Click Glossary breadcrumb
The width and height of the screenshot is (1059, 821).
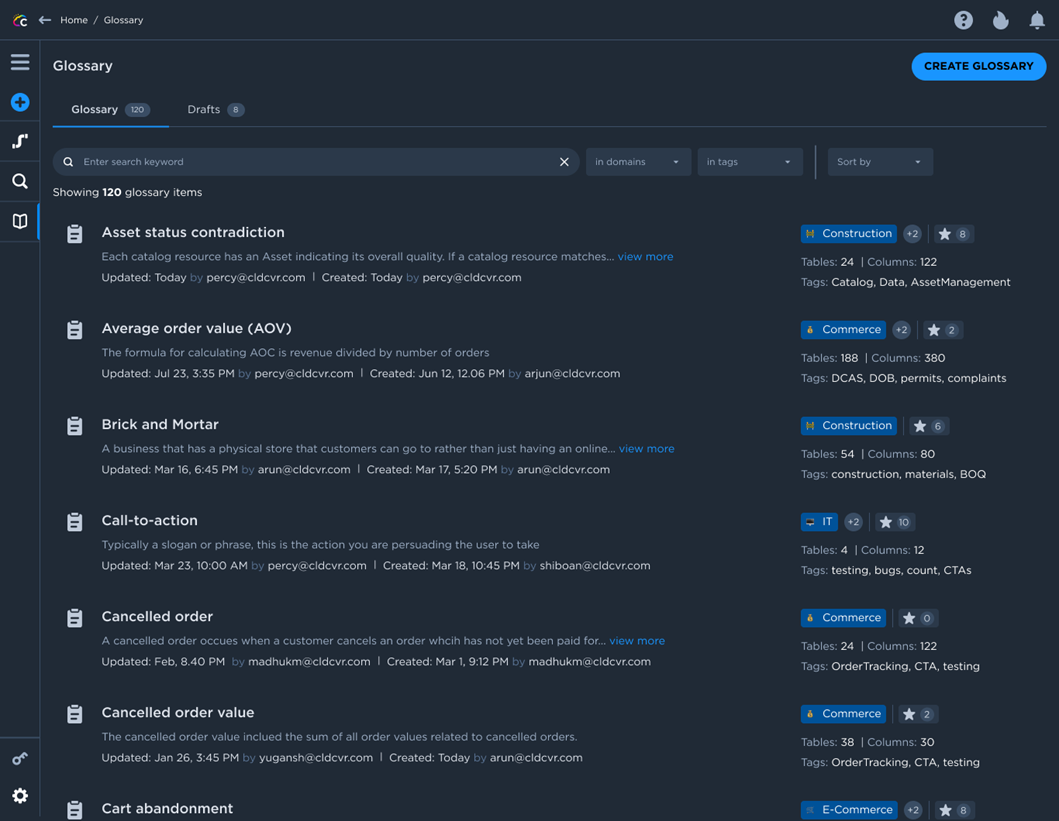[123, 20]
